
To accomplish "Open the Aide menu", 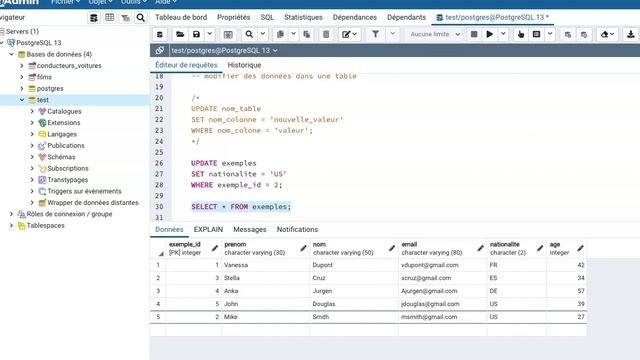I will click(x=165, y=2).
